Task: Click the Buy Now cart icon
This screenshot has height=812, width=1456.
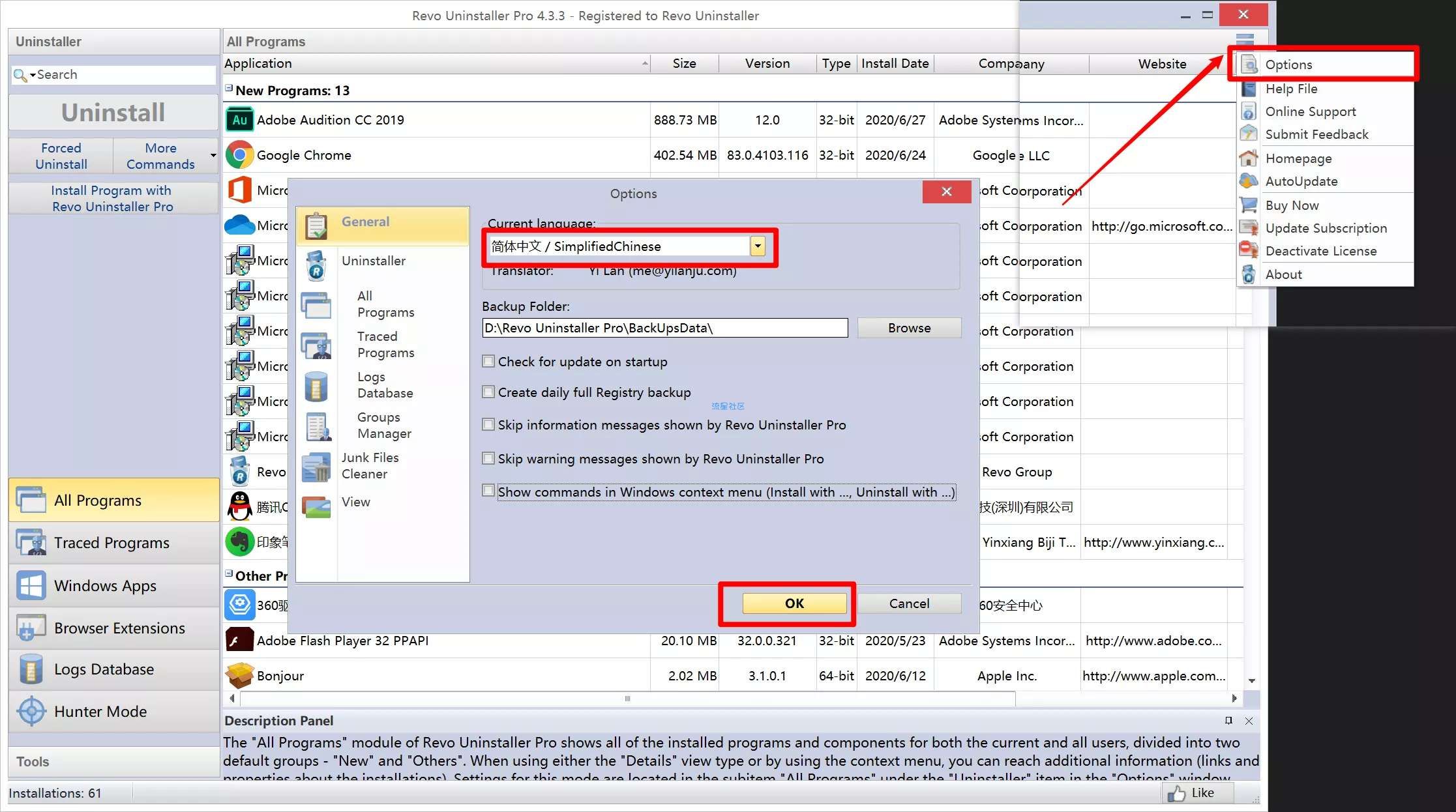Action: pyautogui.click(x=1248, y=205)
